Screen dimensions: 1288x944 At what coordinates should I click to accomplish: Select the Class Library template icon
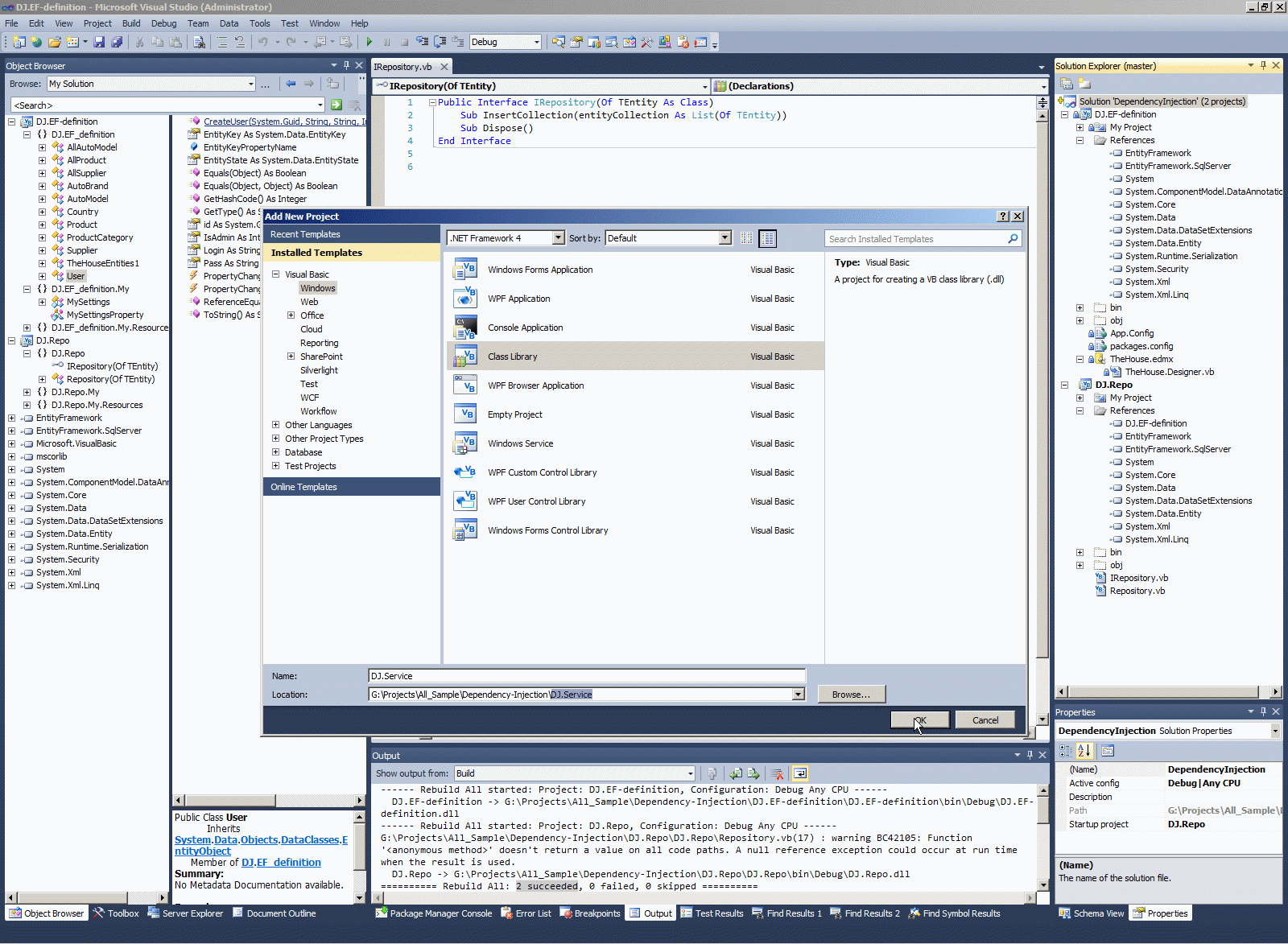[465, 357]
